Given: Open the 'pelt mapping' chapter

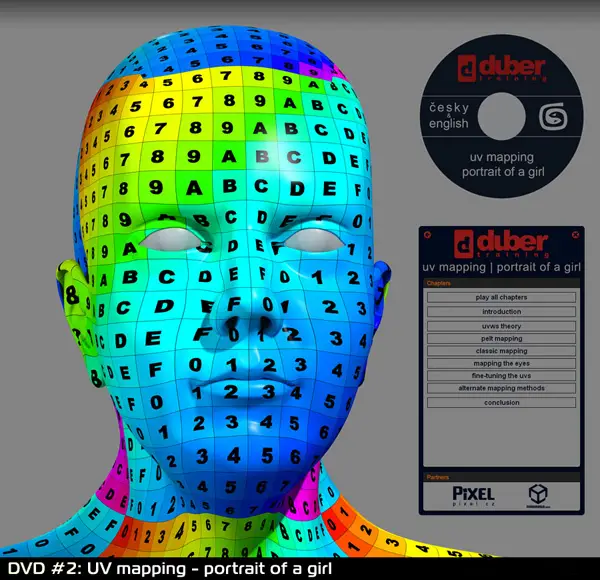Looking at the screenshot, I should point(501,339).
